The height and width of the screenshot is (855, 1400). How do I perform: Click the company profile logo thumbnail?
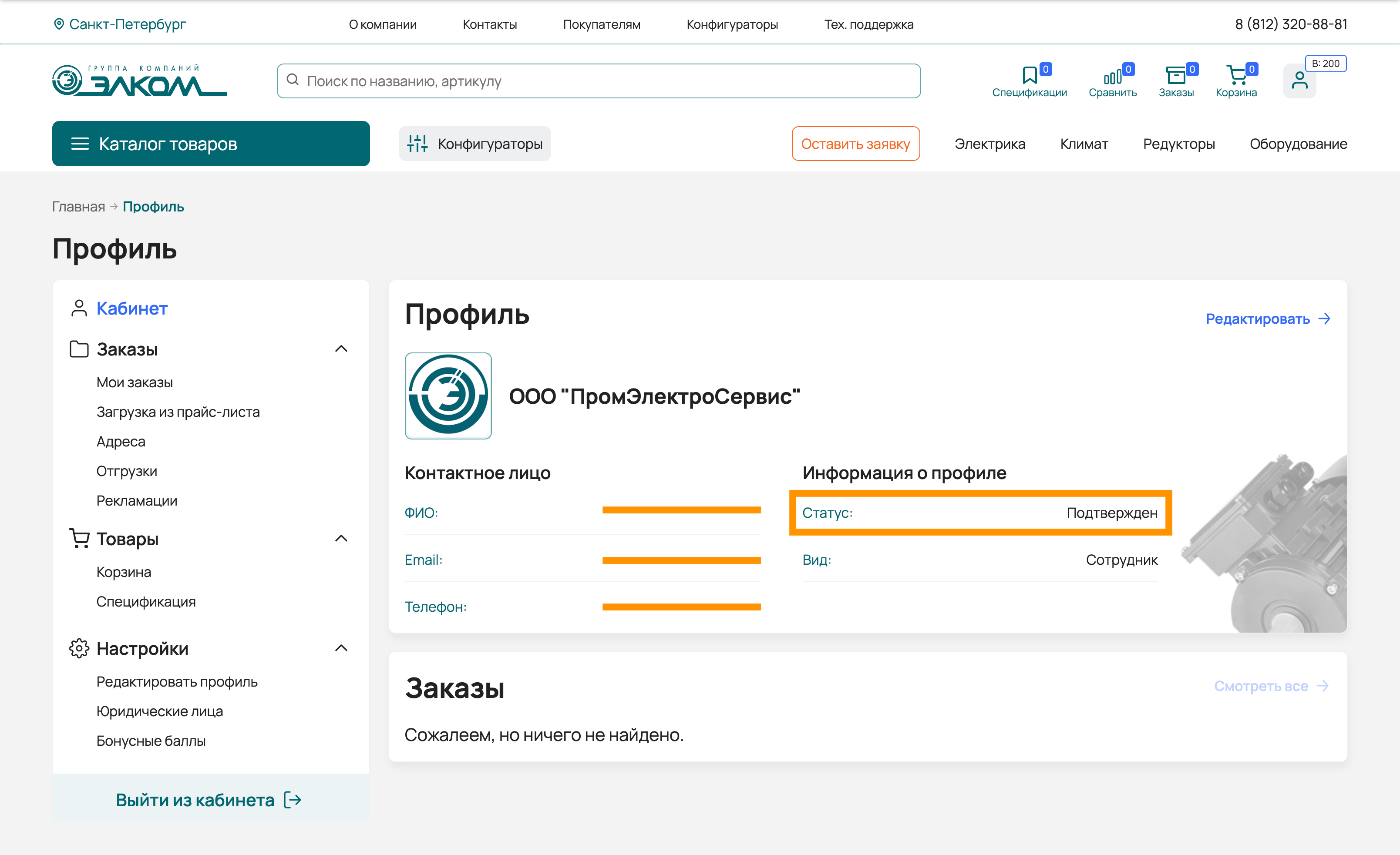pyautogui.click(x=448, y=396)
